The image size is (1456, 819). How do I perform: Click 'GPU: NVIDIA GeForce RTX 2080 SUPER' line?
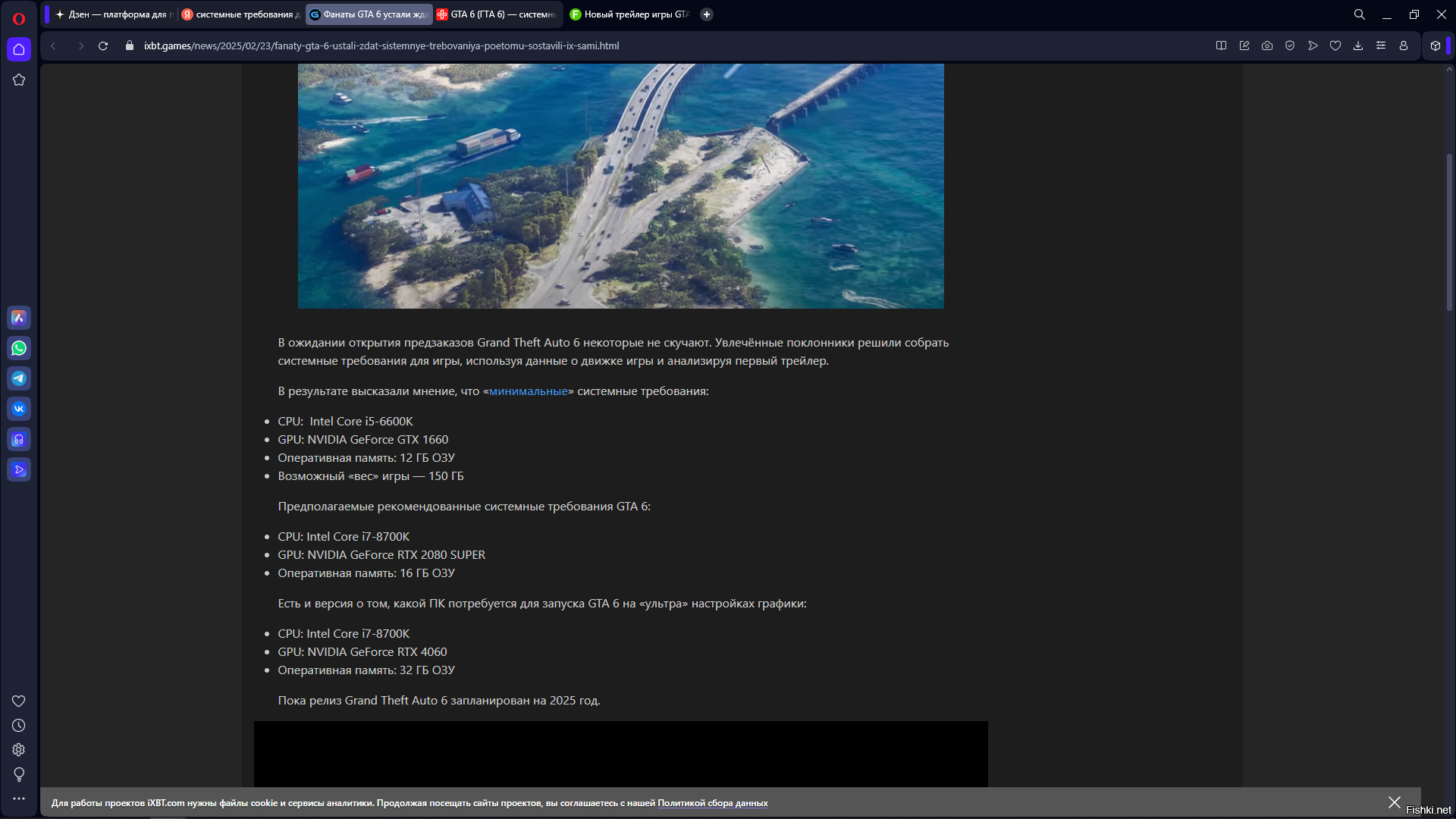tap(381, 555)
